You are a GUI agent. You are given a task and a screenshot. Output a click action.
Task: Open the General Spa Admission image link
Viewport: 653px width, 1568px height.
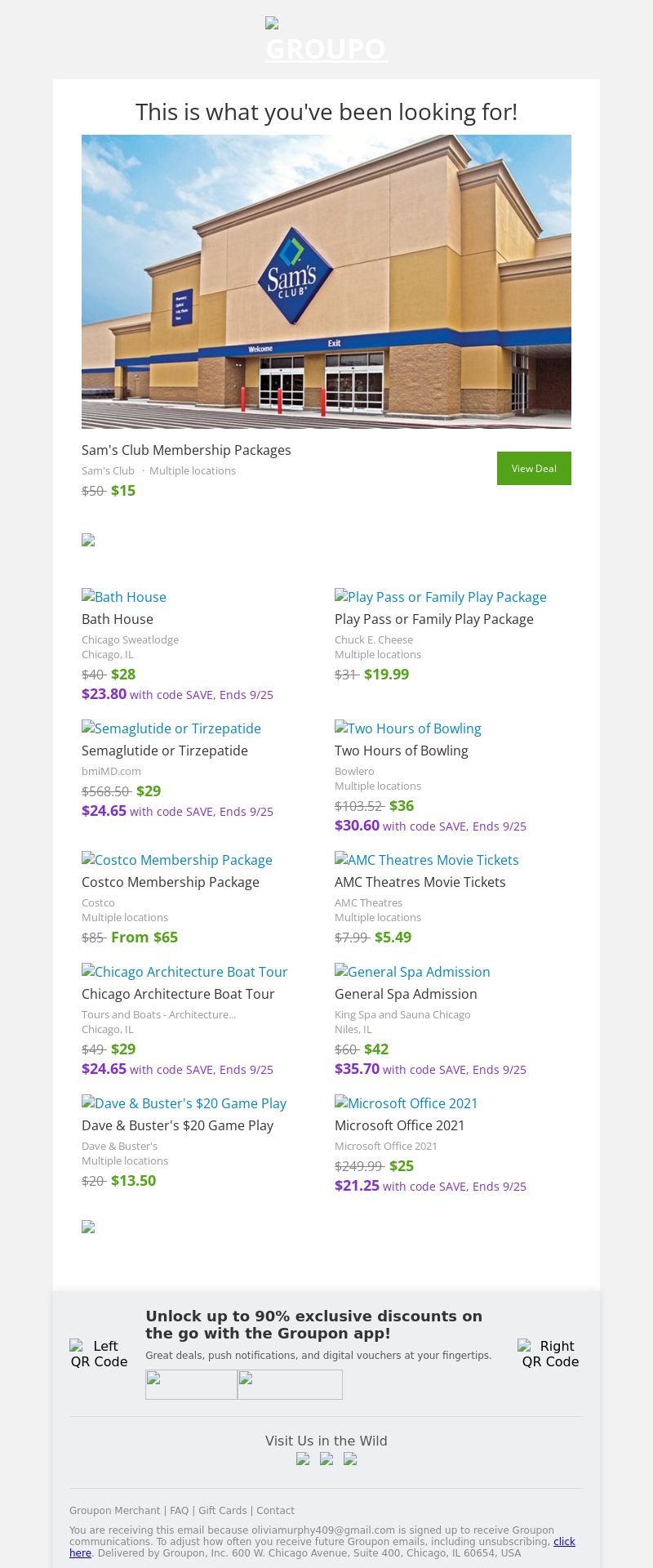412,972
